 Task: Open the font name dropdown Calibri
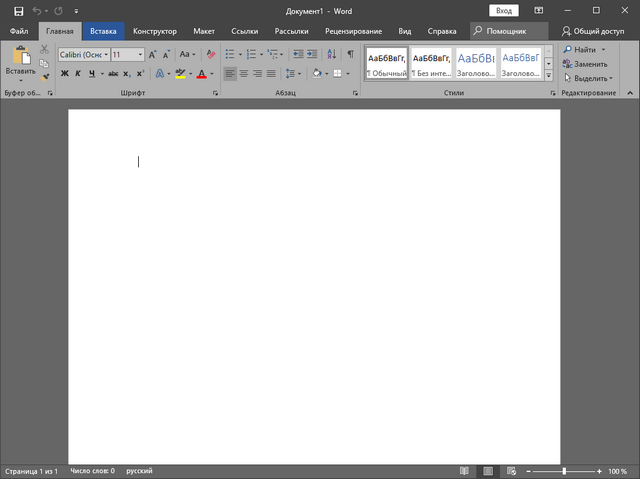click(x=105, y=55)
